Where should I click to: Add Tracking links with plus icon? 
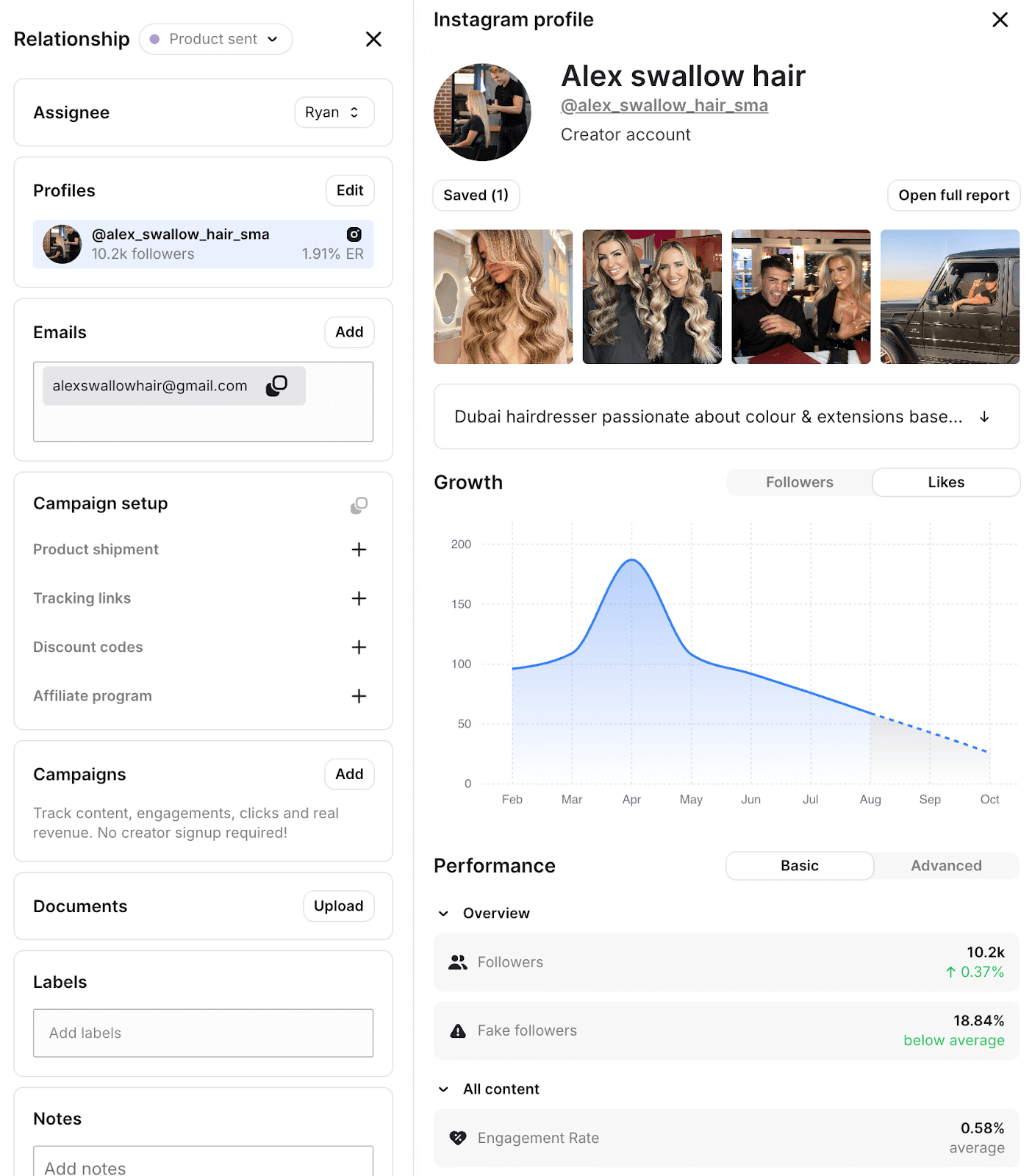pyautogui.click(x=359, y=598)
